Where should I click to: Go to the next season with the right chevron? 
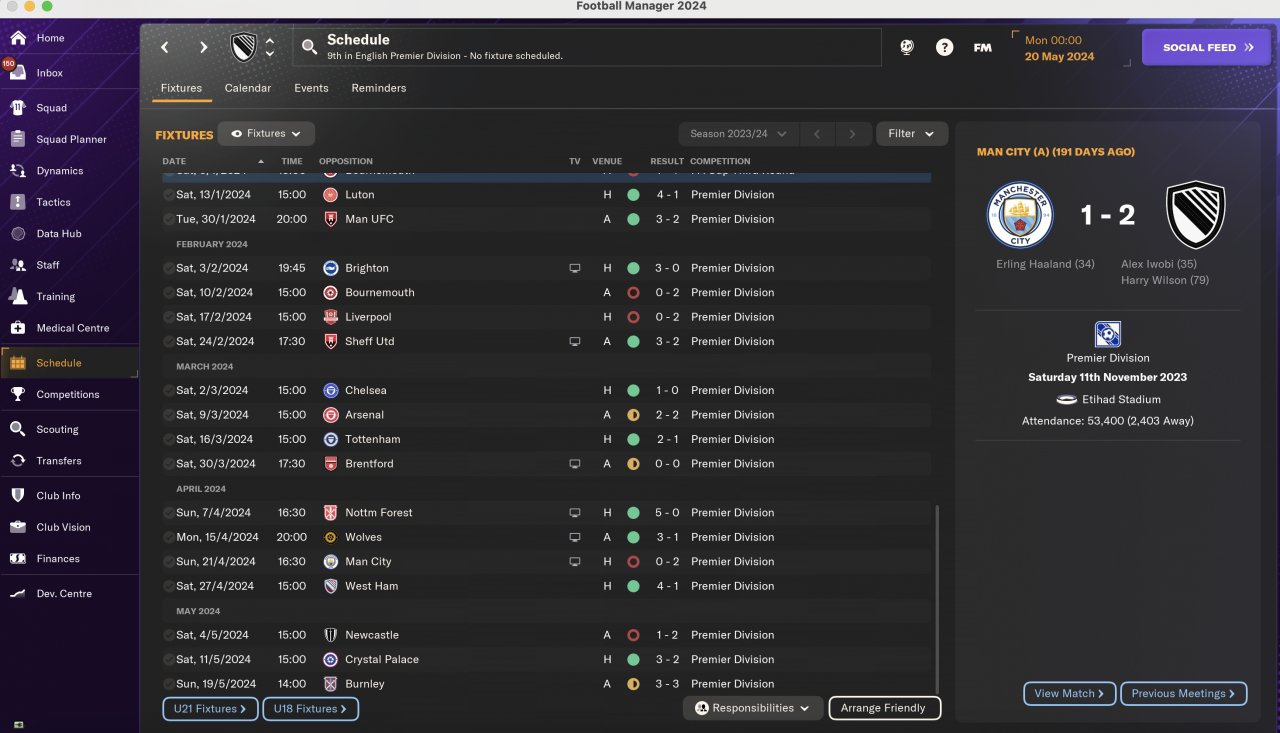(x=852, y=134)
